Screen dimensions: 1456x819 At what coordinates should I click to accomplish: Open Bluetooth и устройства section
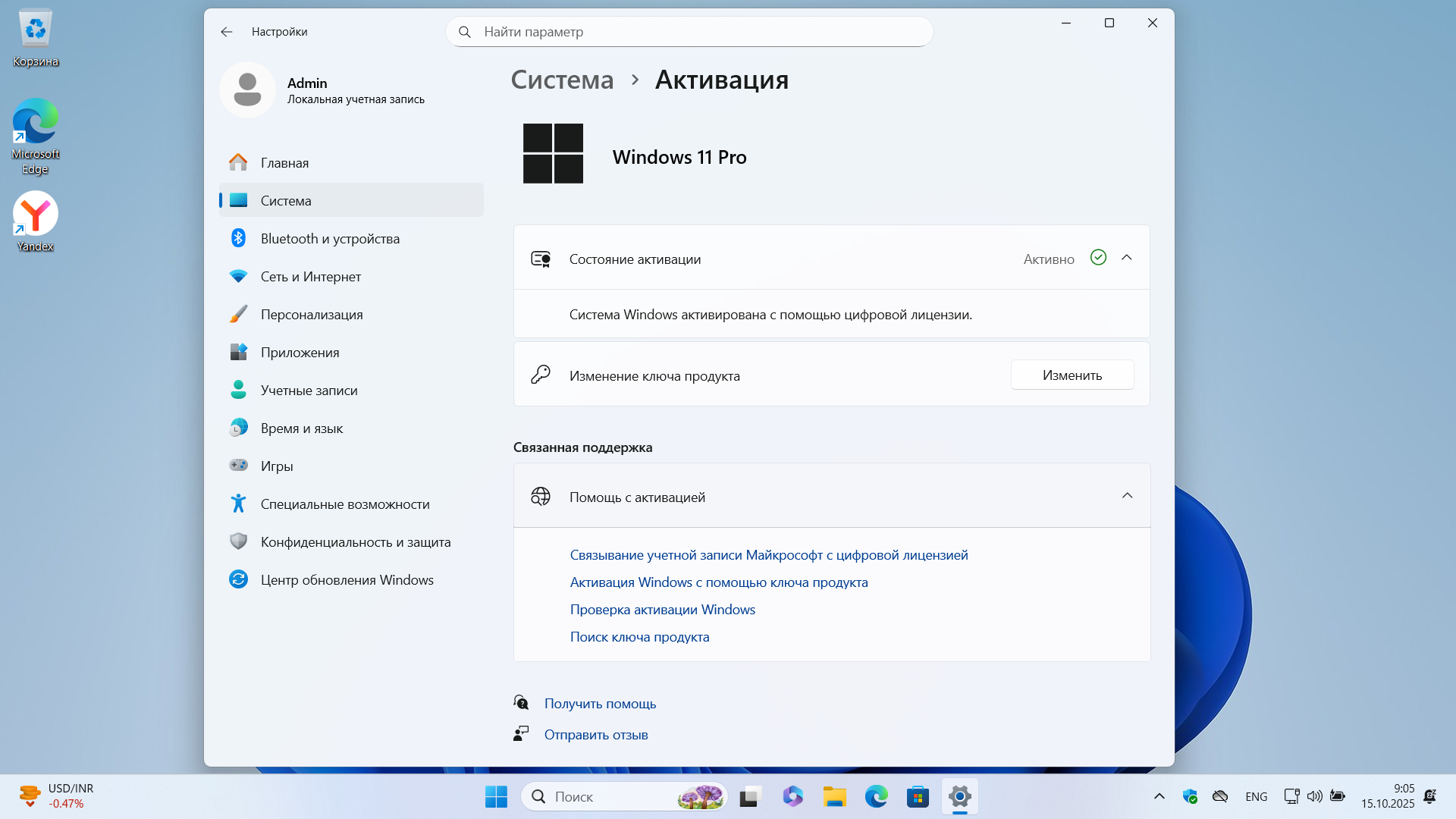point(329,239)
